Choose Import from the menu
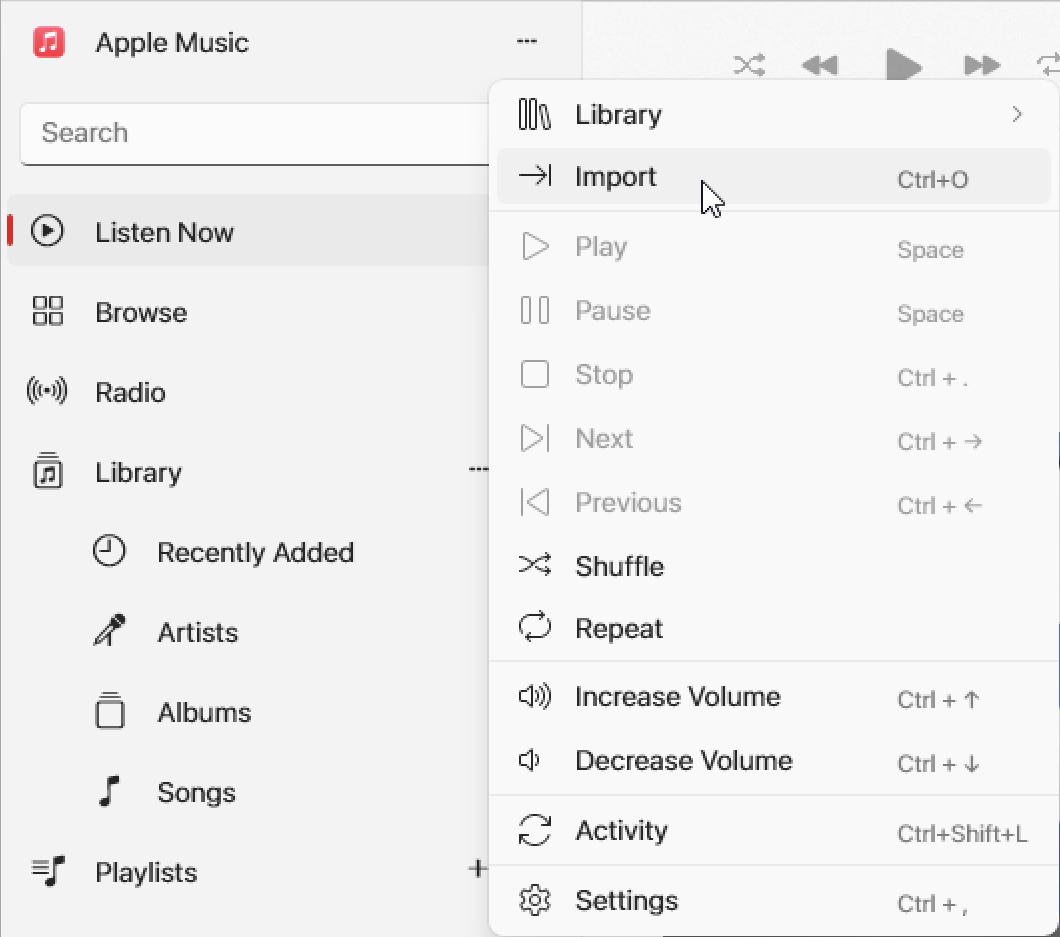This screenshot has height=937, width=1060. [773, 176]
